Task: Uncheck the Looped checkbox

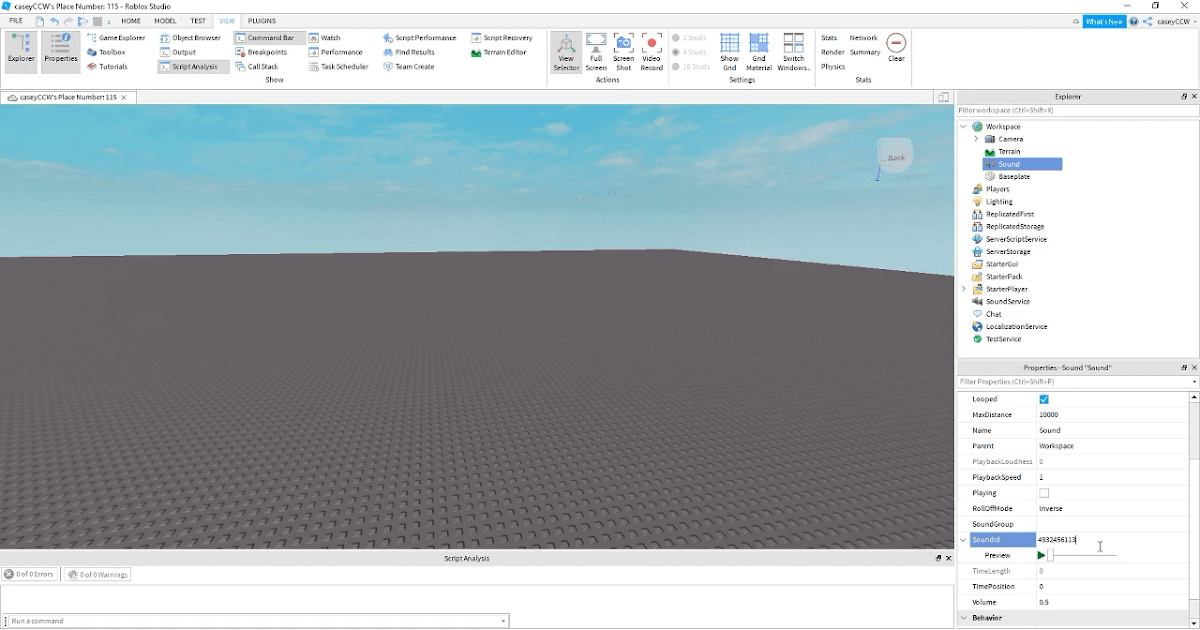Action: [1044, 399]
